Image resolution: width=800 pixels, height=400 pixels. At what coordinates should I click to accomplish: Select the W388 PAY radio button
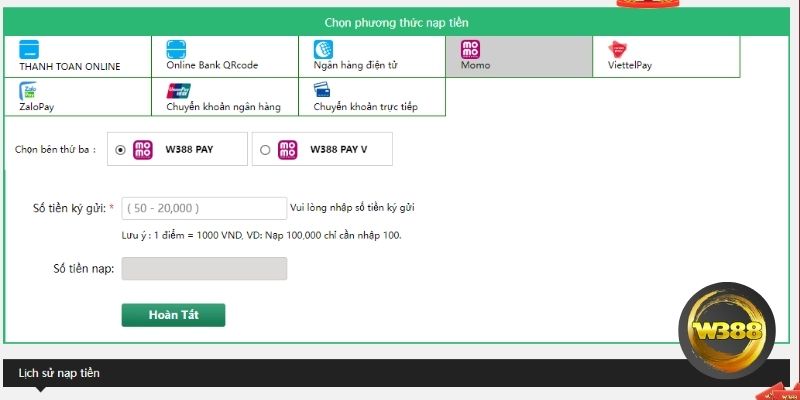[120, 150]
